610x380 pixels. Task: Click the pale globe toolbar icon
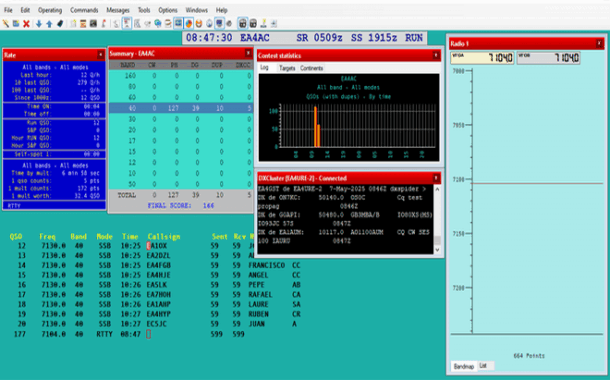(209, 24)
